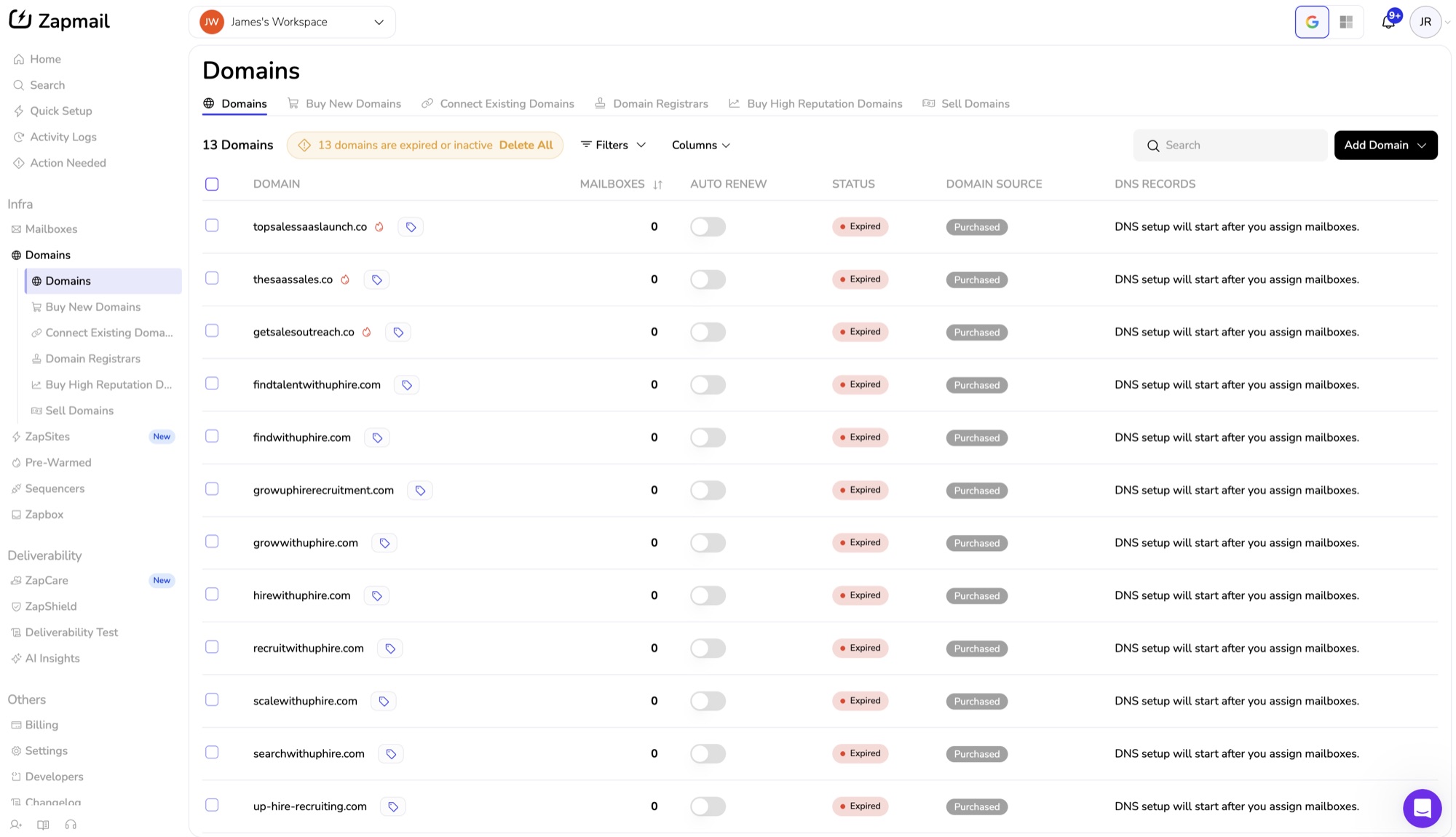Click the Google provider icon in header
This screenshot has height=837, width=1456.
1312,22
